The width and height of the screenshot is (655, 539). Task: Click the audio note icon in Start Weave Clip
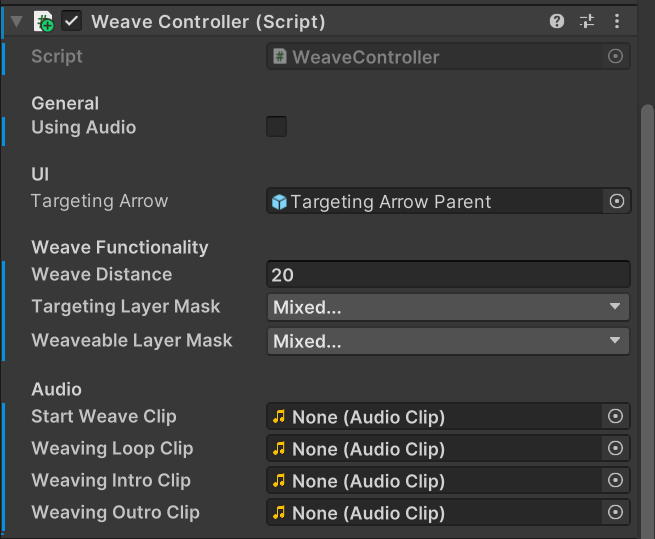pos(279,416)
